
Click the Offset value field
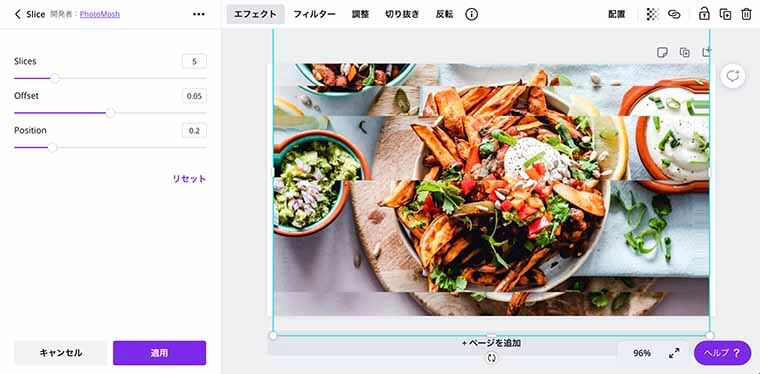click(x=194, y=96)
